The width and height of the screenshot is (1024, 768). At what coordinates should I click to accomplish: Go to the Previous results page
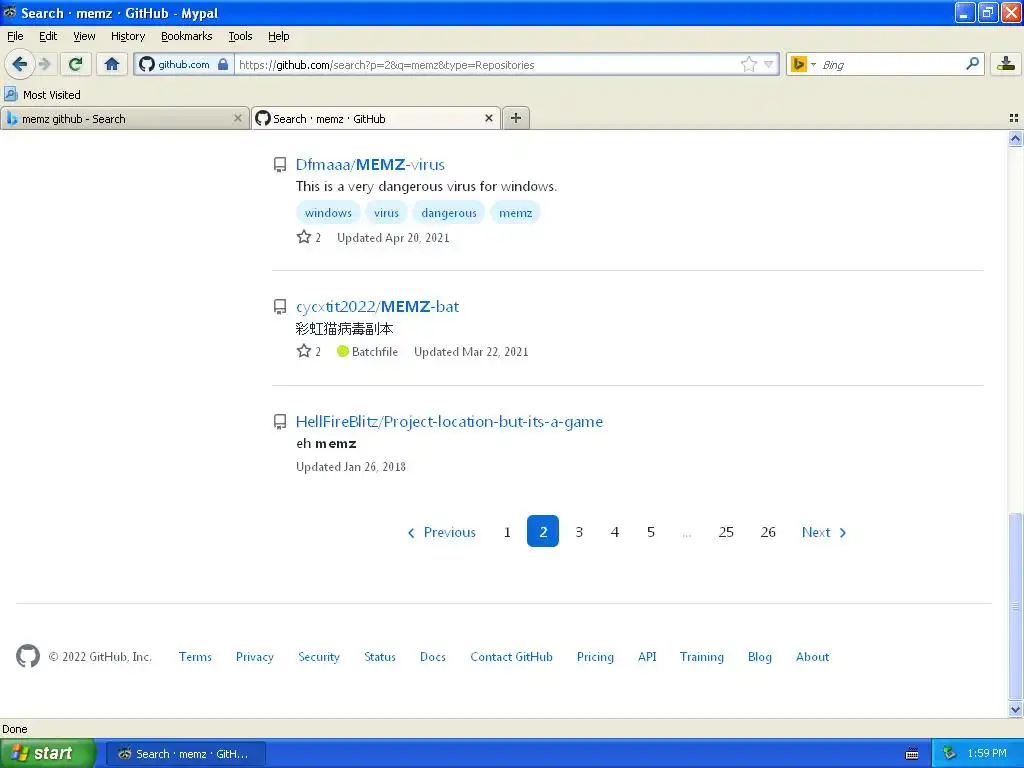coord(441,532)
